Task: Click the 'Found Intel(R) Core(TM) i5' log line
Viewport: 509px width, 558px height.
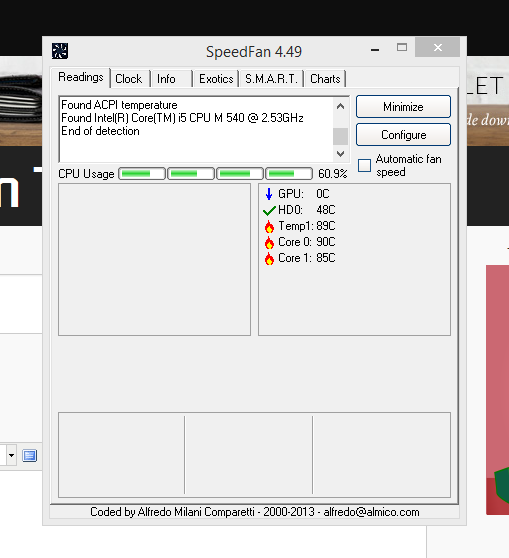Action: 182,118
